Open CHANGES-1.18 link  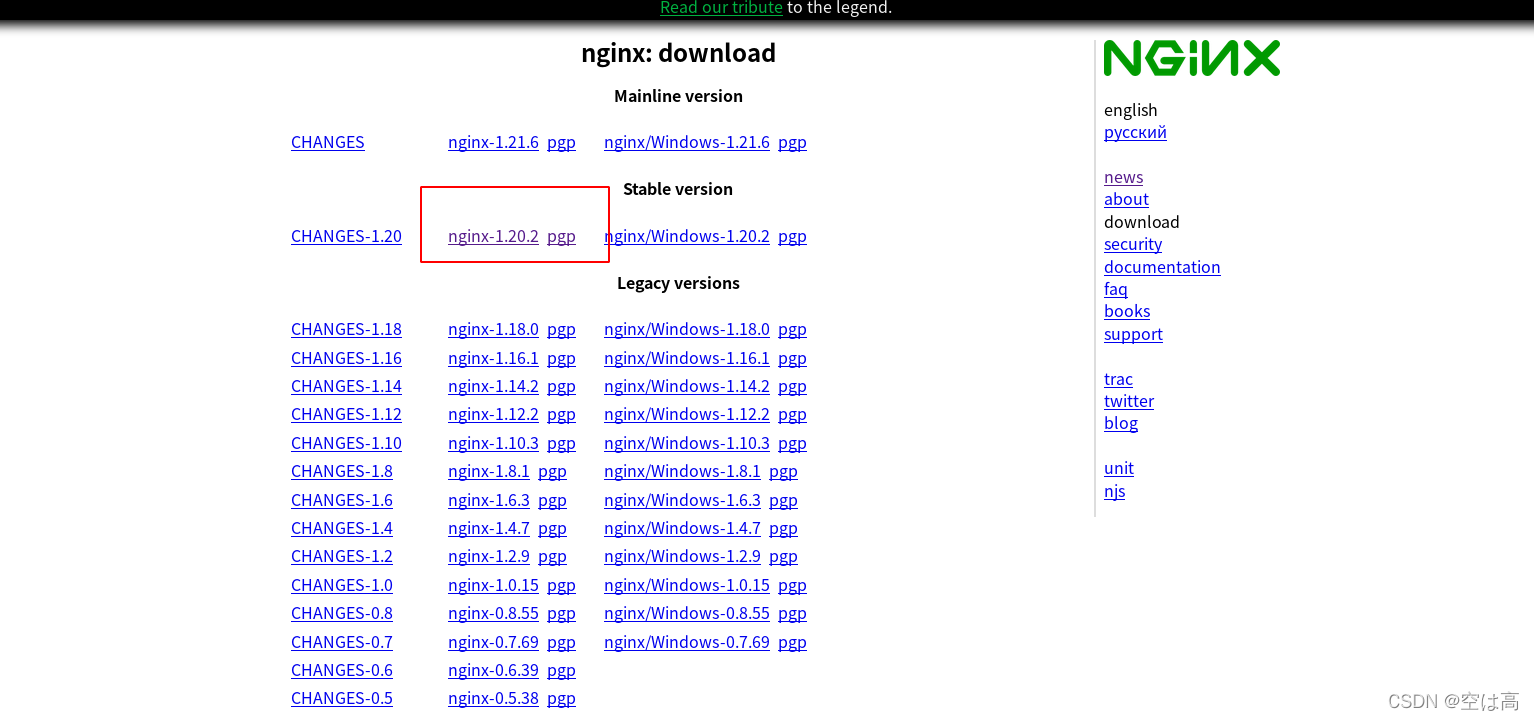tap(346, 329)
